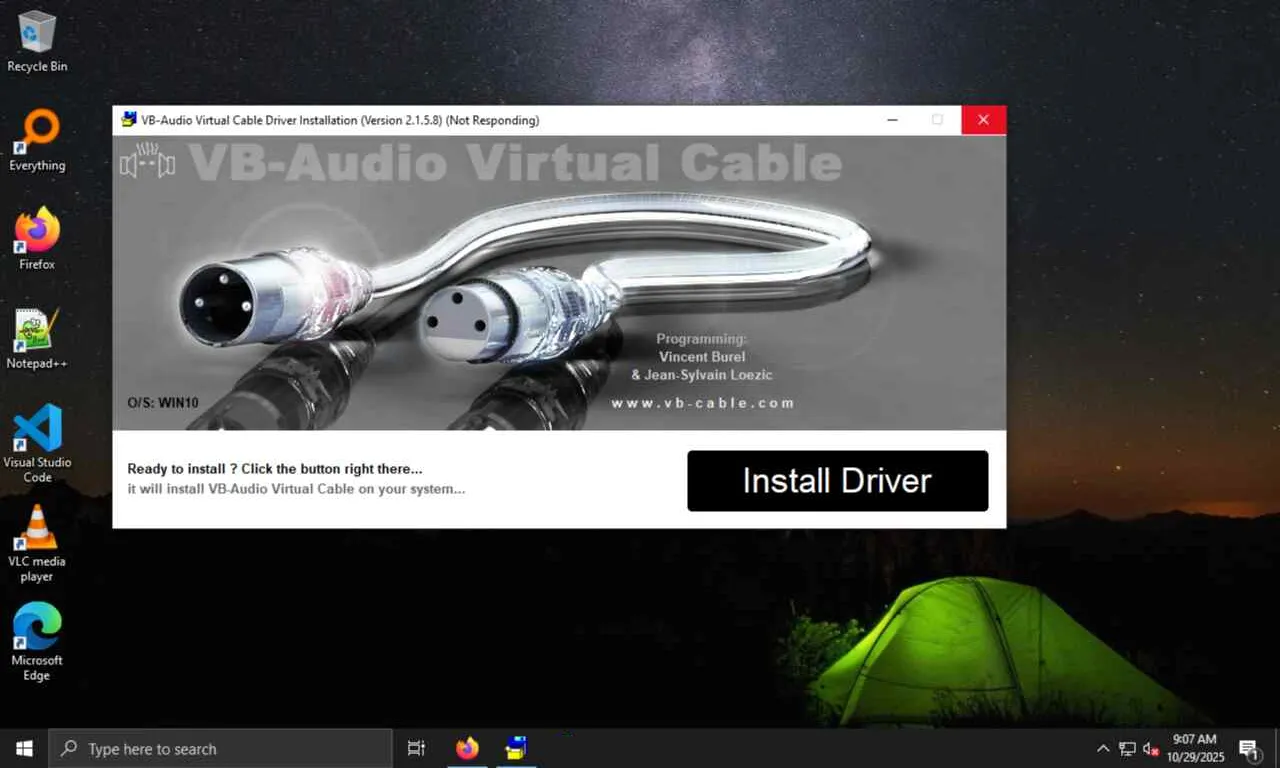Image resolution: width=1280 pixels, height=768 pixels.
Task: Select the Microsoft Edge desktop shortcut
Action: 37,642
